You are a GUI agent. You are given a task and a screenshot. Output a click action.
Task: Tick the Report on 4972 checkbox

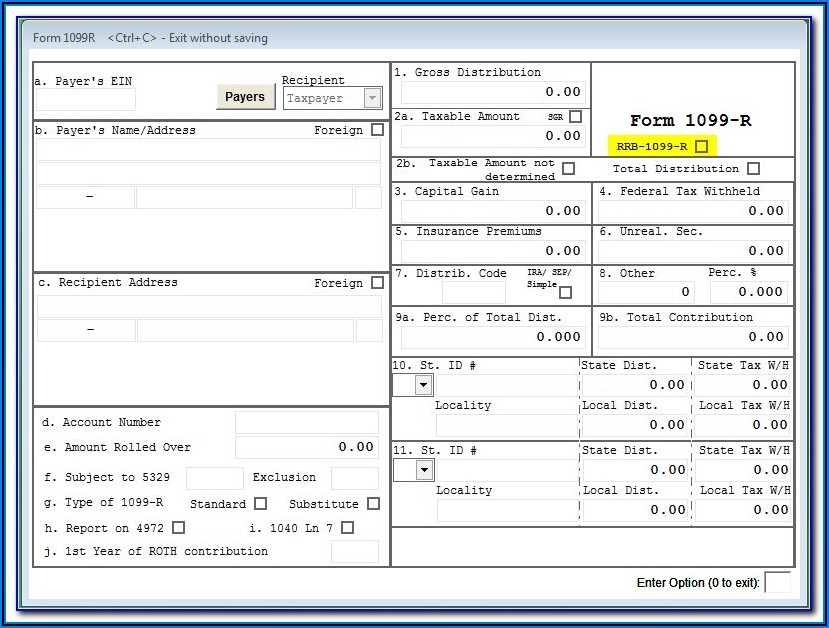(x=179, y=528)
